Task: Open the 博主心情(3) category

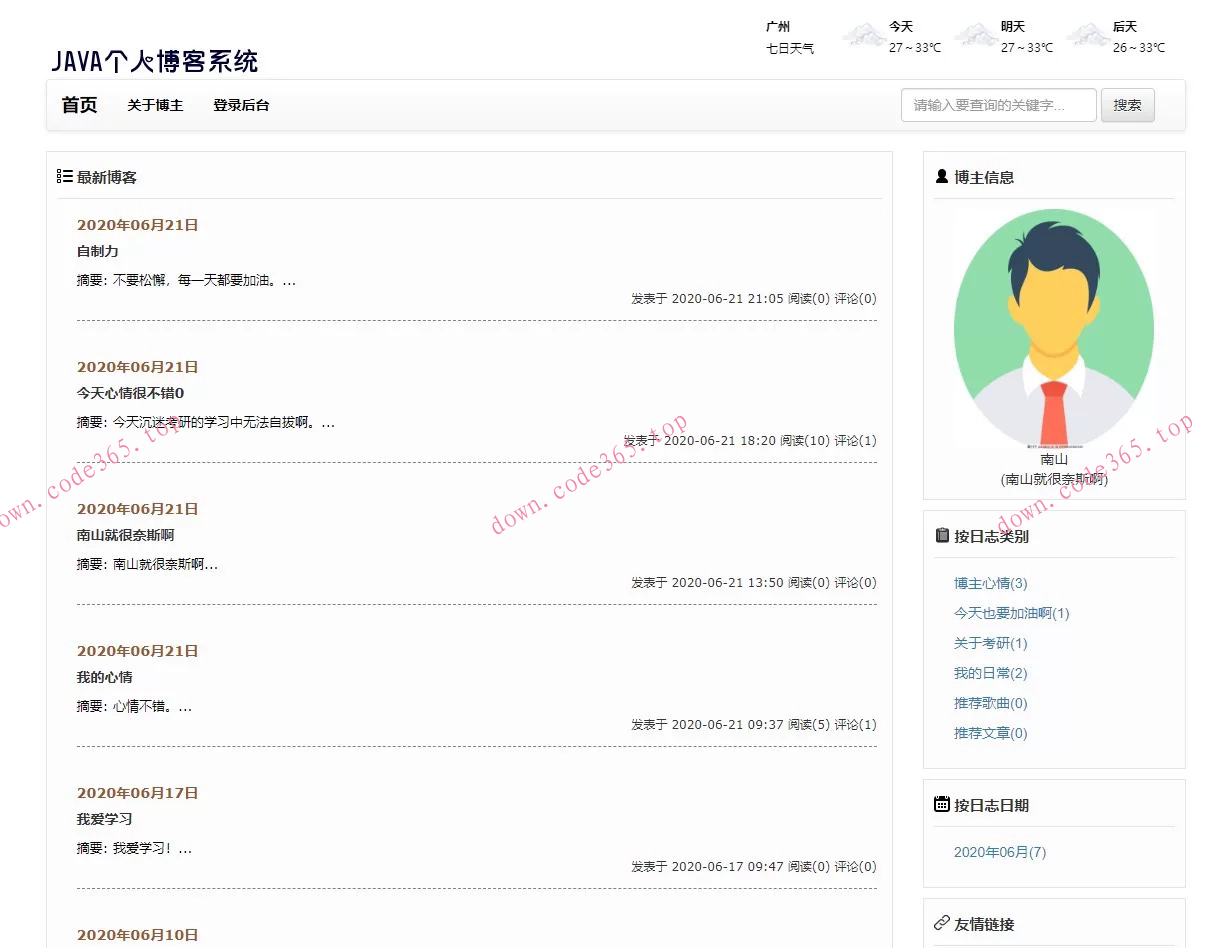Action: pyautogui.click(x=989, y=583)
